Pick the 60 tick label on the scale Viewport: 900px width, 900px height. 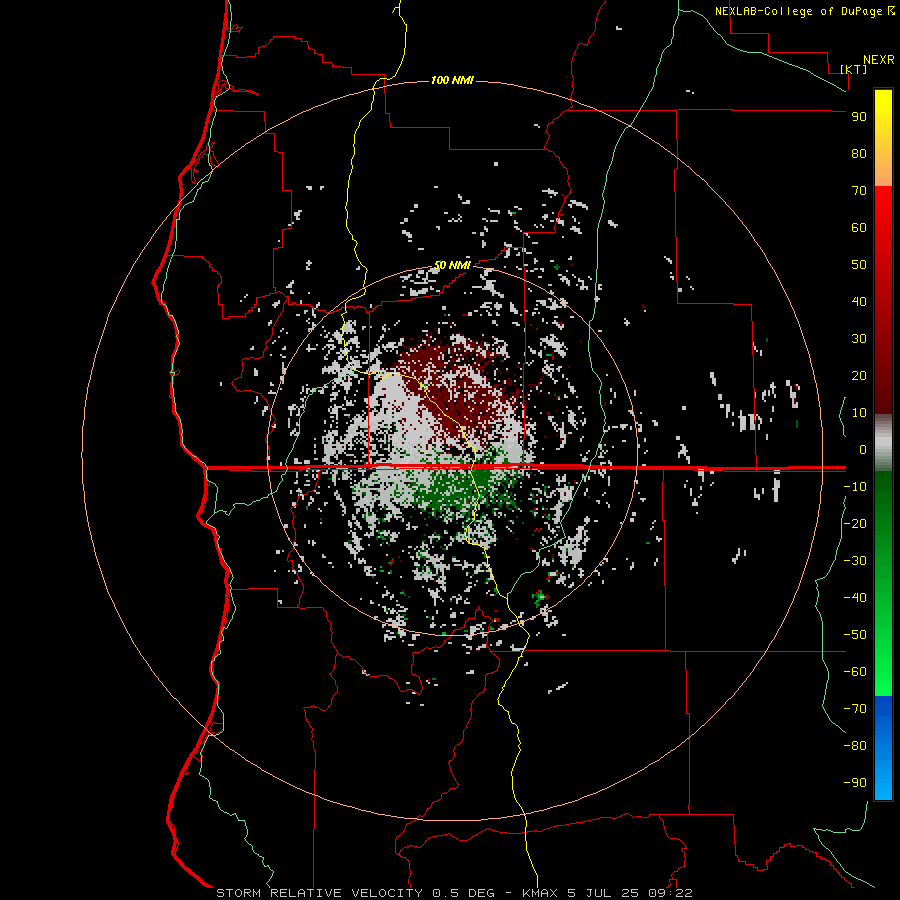click(859, 228)
